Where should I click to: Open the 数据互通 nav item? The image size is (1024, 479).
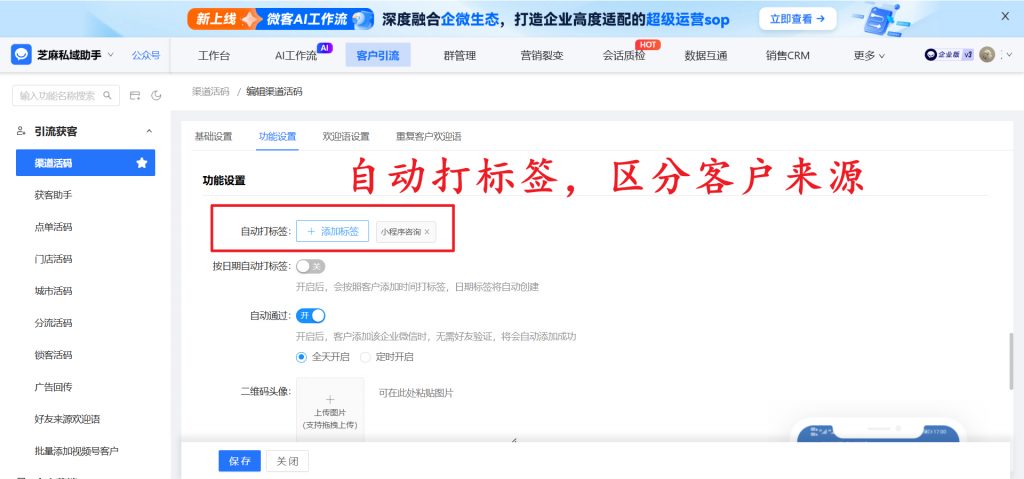705,56
